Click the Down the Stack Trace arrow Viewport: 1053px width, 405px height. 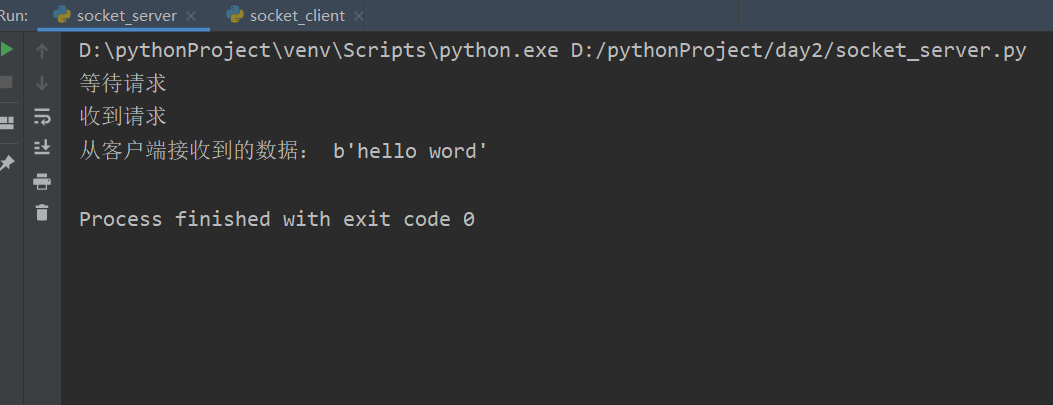tap(42, 83)
